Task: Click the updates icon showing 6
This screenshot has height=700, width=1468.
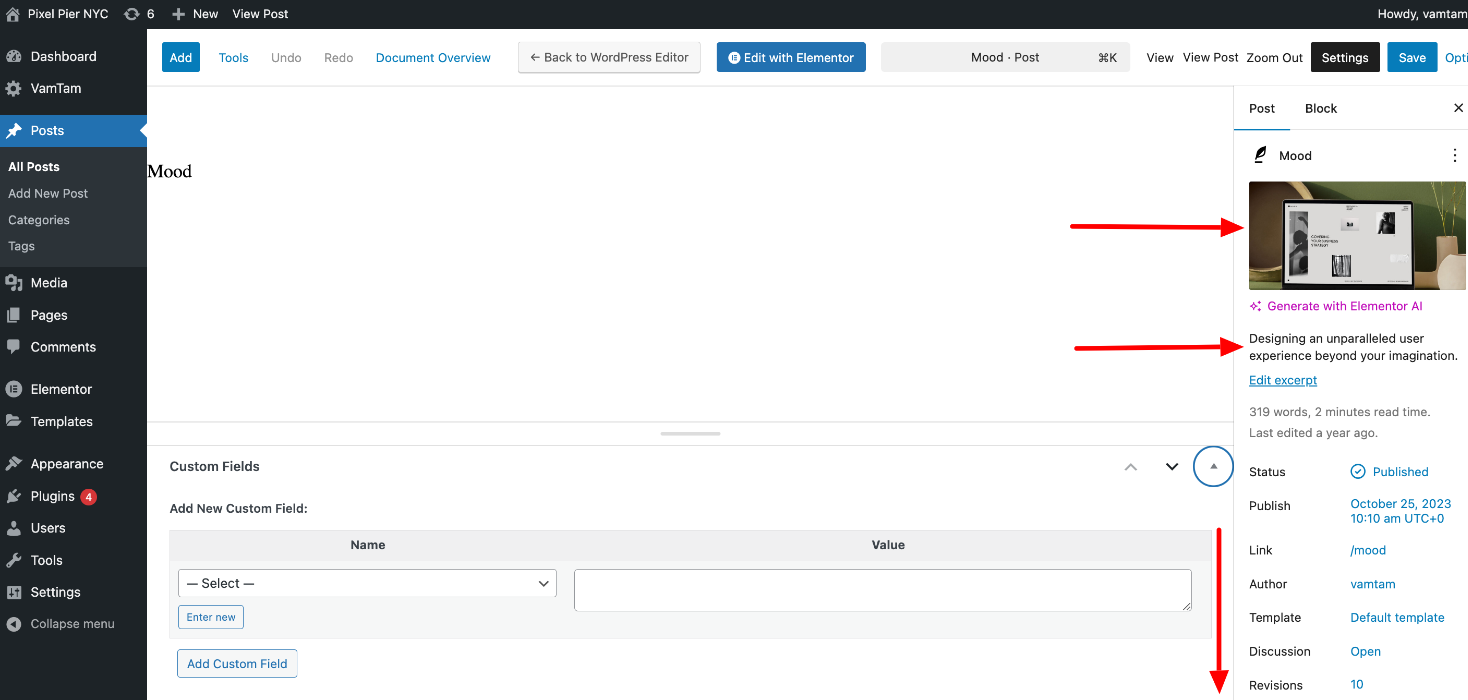Action: (x=132, y=14)
